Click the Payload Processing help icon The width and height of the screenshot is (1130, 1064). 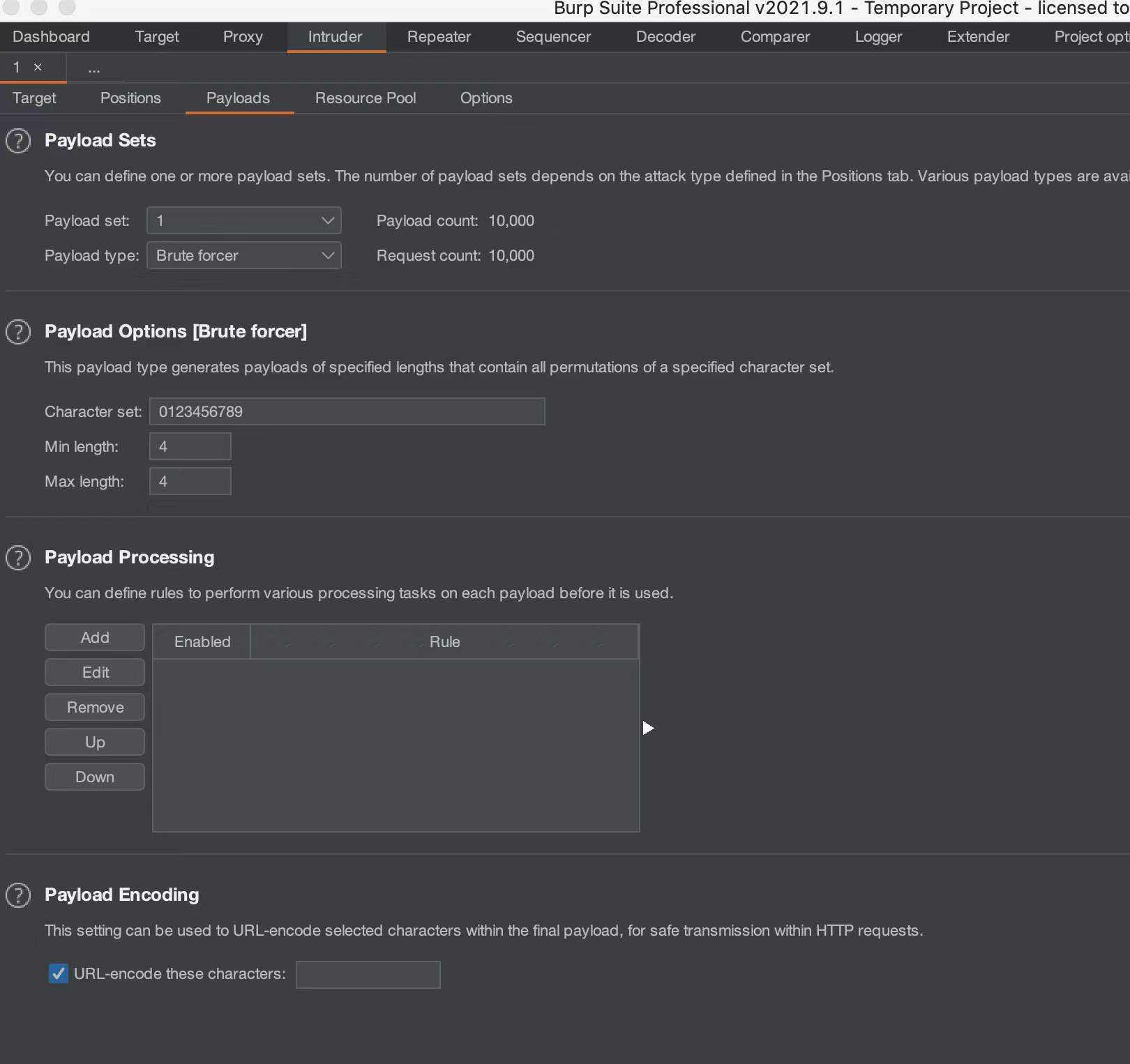pyautogui.click(x=18, y=558)
